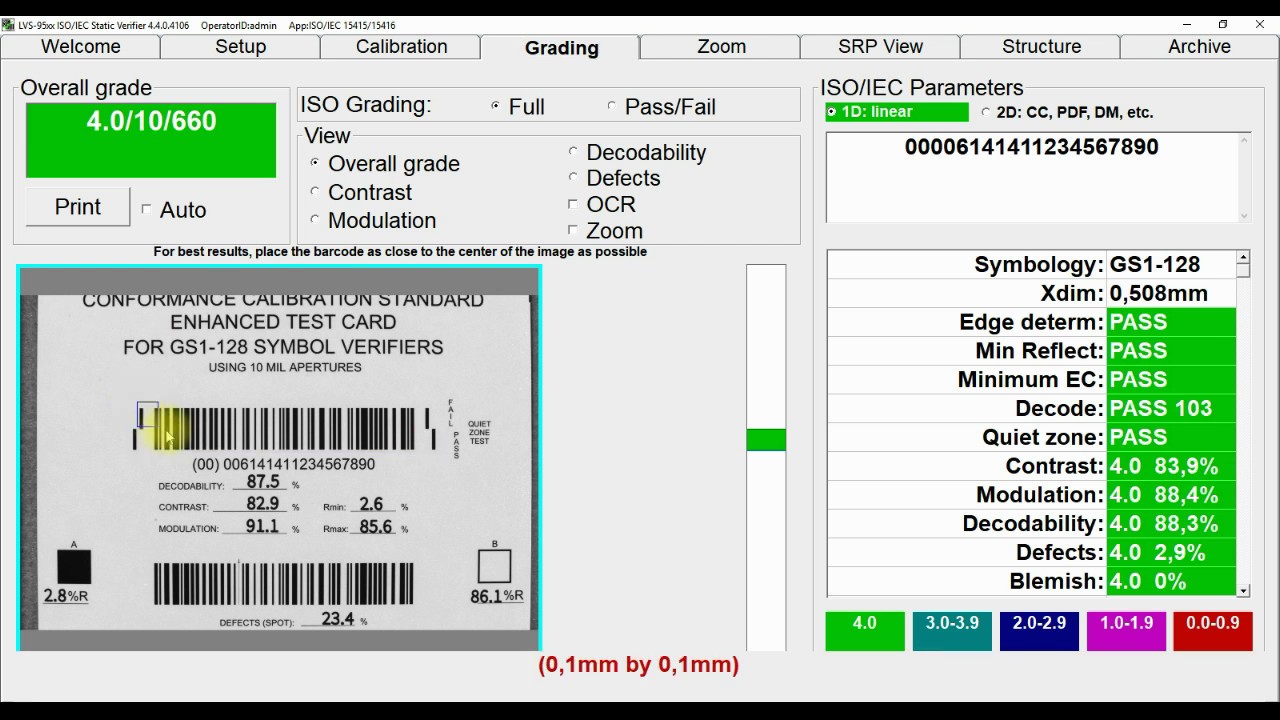Click the Decodability 4.0 88,3% cell
The width and height of the screenshot is (1280, 720).
tap(1171, 524)
